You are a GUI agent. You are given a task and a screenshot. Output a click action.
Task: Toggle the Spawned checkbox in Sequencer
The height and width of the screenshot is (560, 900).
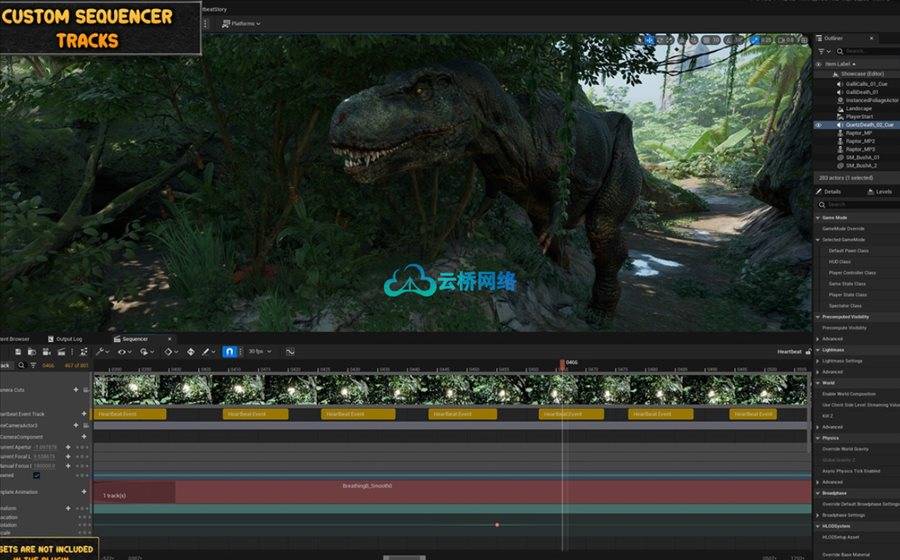[37, 475]
